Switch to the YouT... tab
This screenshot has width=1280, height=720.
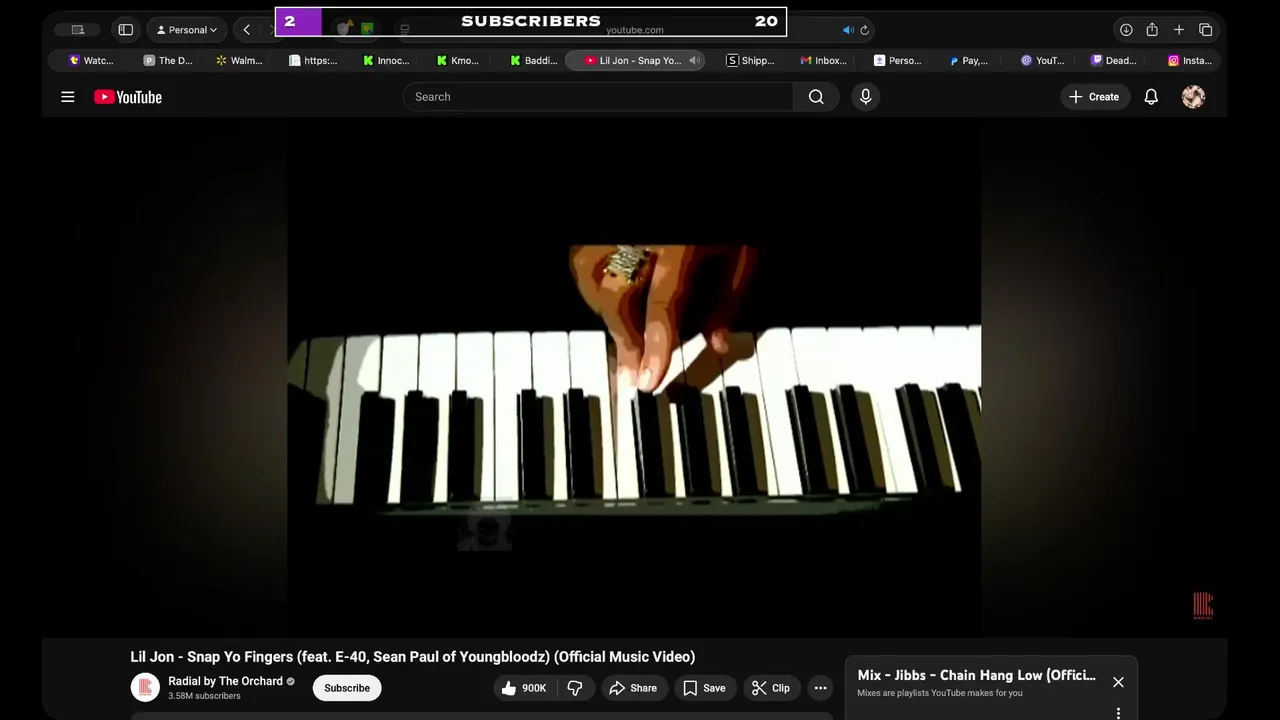click(1042, 60)
